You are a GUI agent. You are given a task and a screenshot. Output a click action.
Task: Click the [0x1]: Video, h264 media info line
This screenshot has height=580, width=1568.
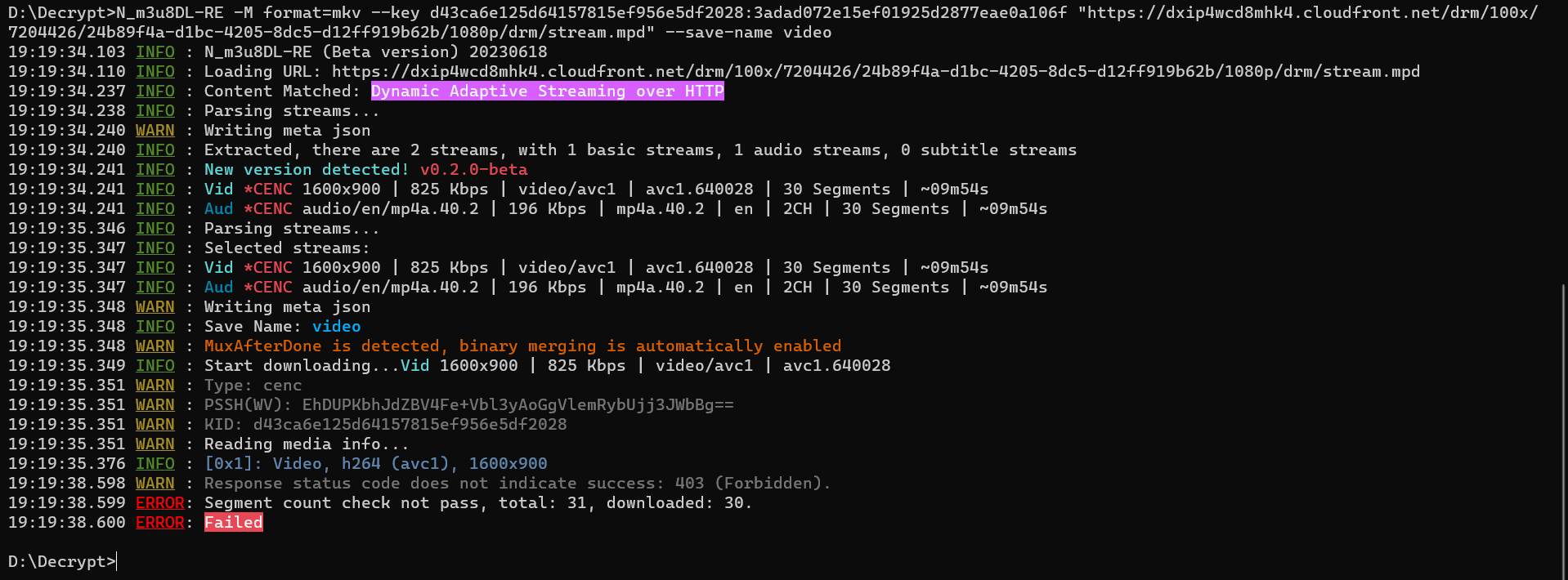tap(375, 464)
